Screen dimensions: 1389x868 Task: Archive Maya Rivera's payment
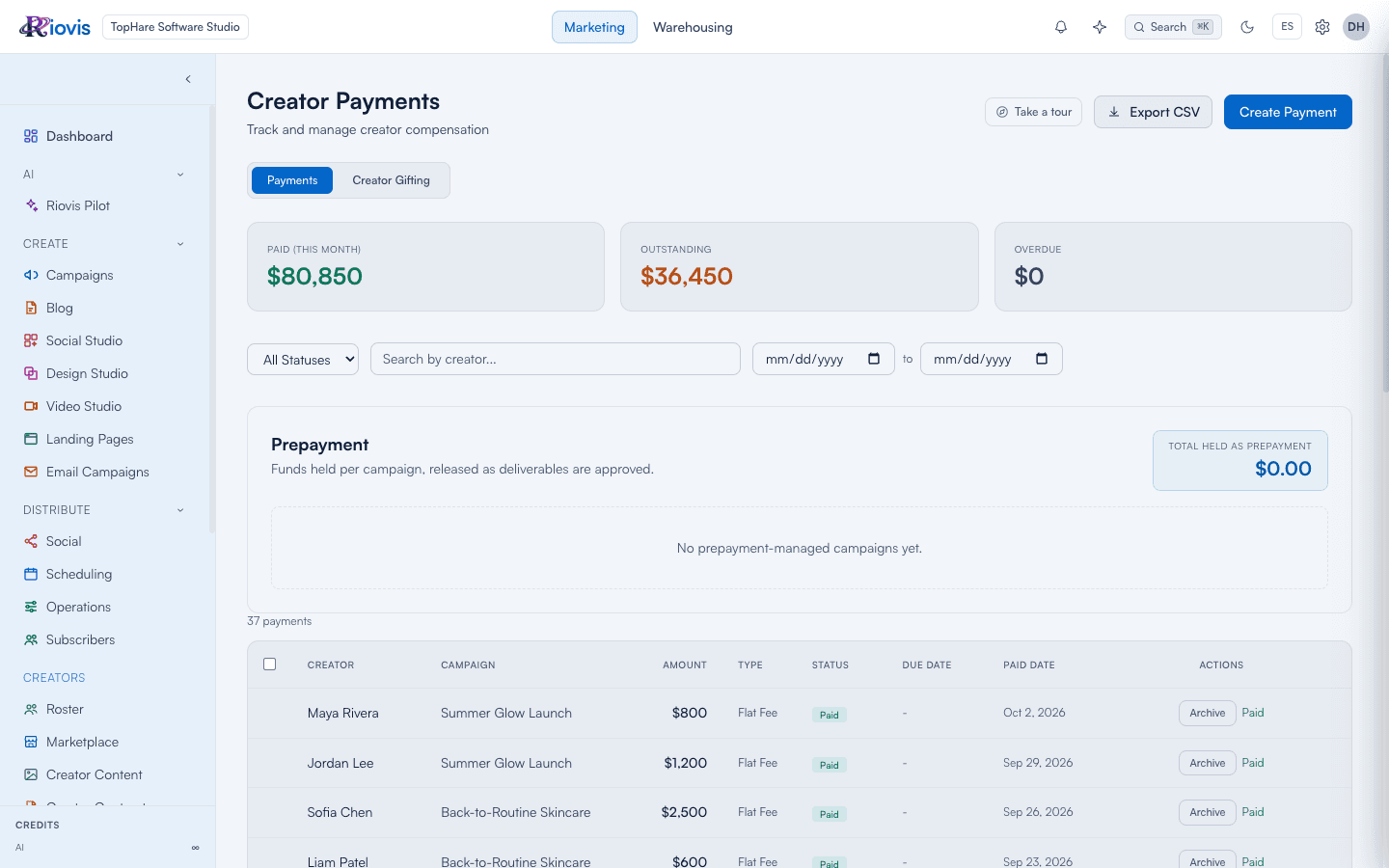click(1207, 713)
